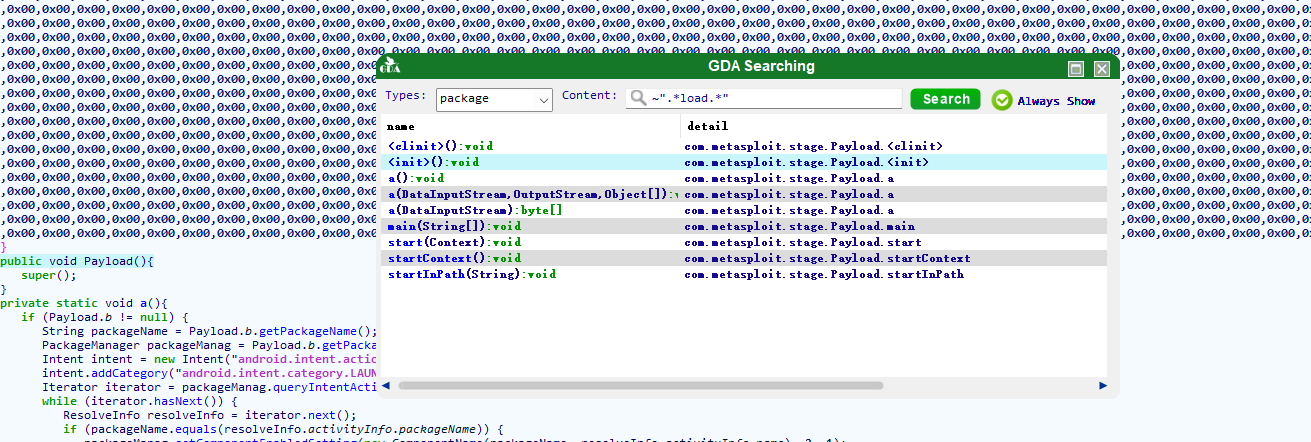Select the startContext():void result row
The width and height of the screenshot is (1311, 442).
(x=745, y=258)
